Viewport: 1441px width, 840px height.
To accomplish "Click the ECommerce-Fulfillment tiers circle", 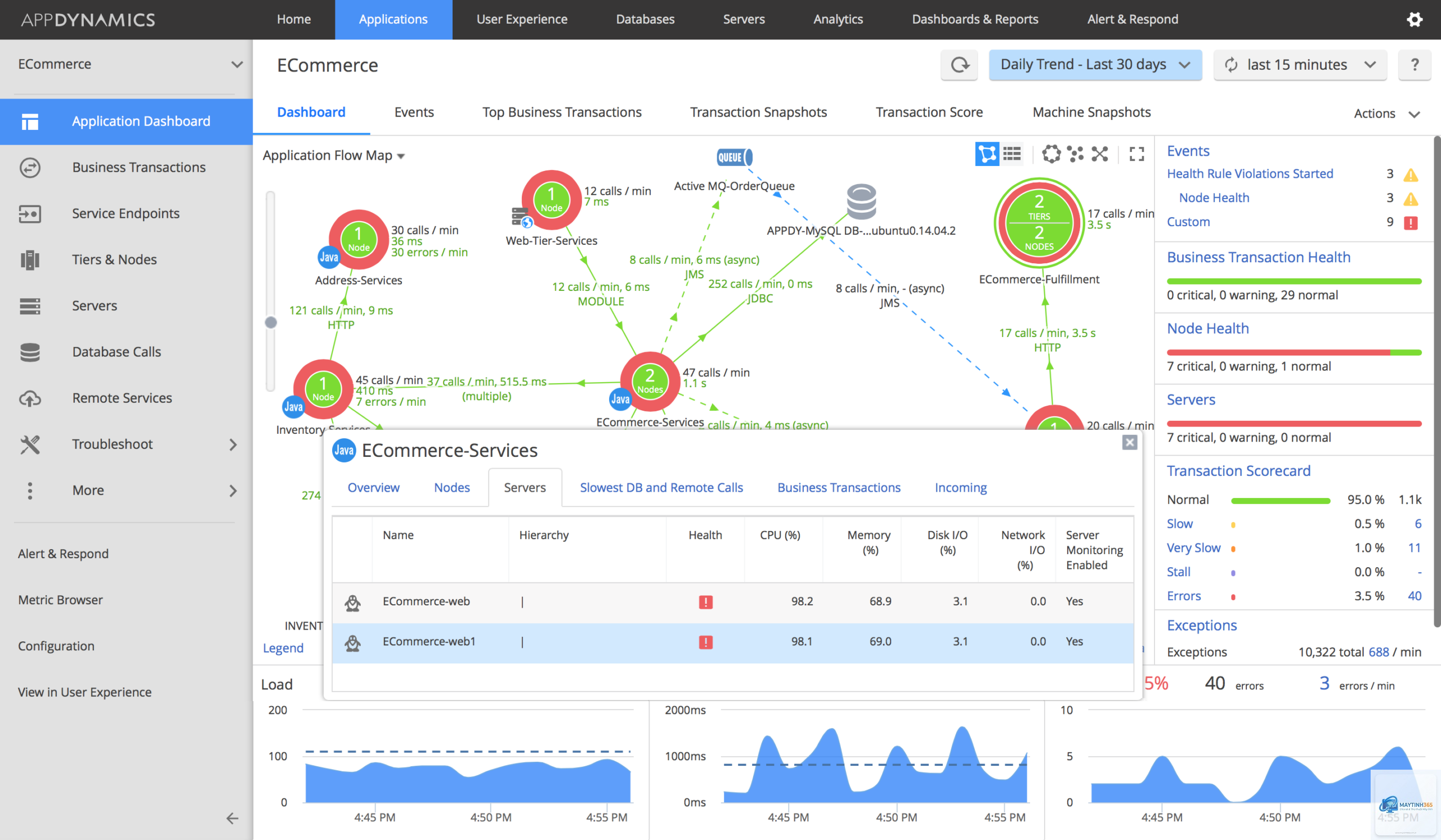I will pos(1039,223).
